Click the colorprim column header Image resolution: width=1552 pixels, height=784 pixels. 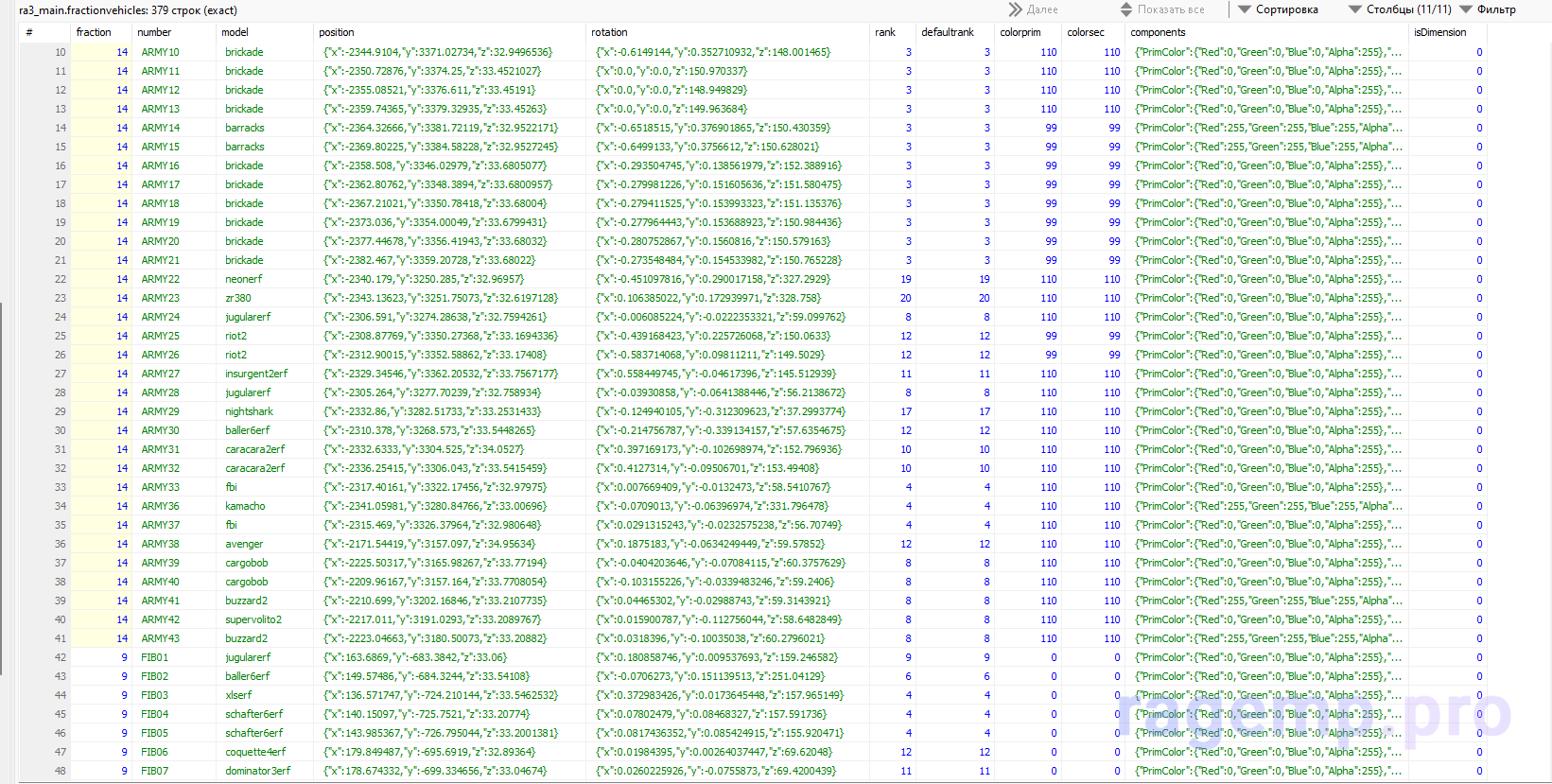coord(1020,32)
